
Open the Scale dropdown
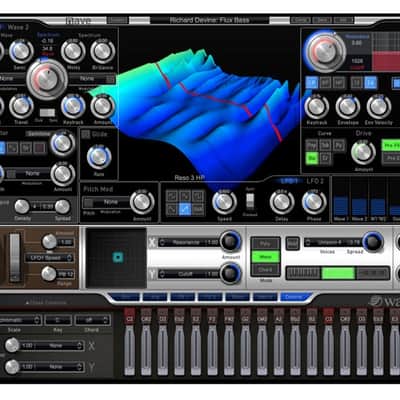tap(20, 320)
